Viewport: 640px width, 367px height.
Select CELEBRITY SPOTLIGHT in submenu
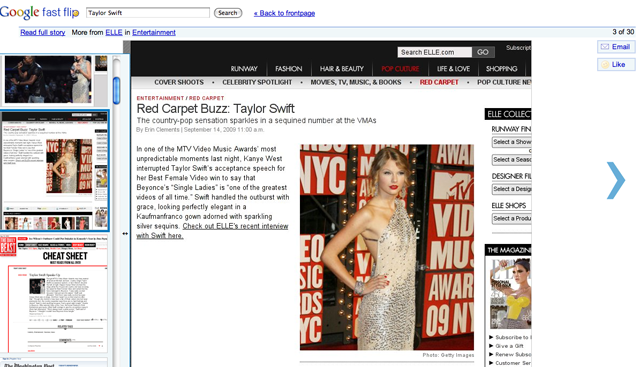point(257,82)
